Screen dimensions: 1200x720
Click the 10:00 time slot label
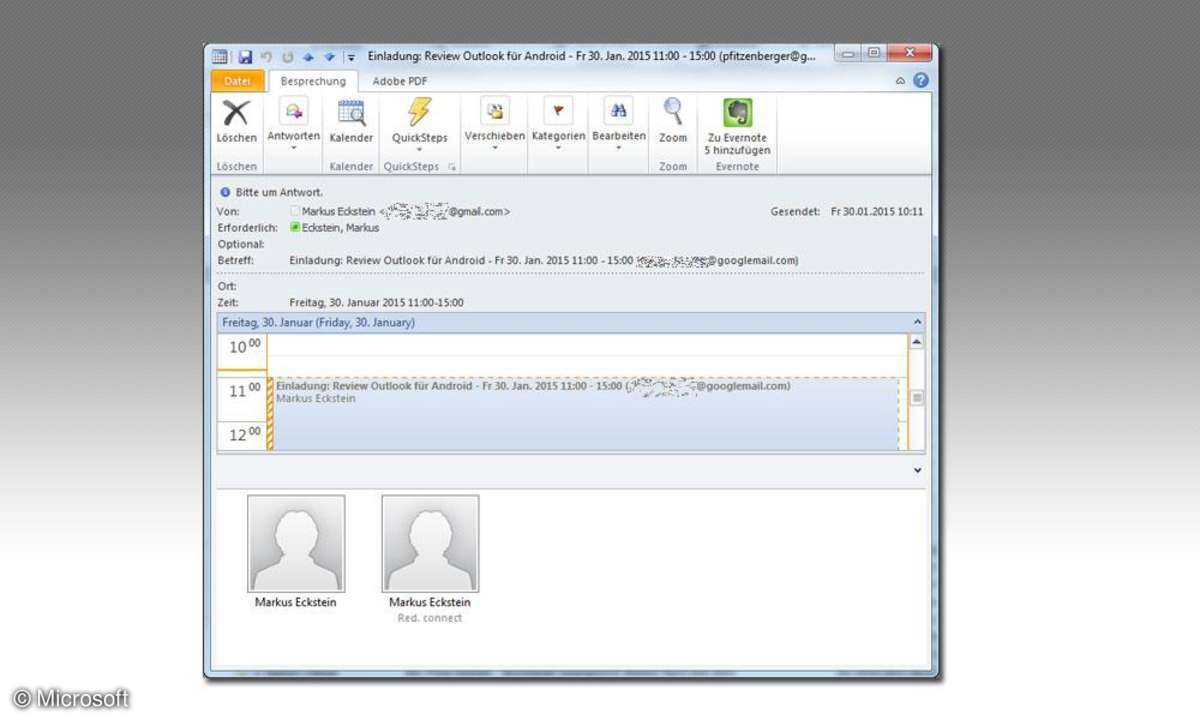(243, 346)
